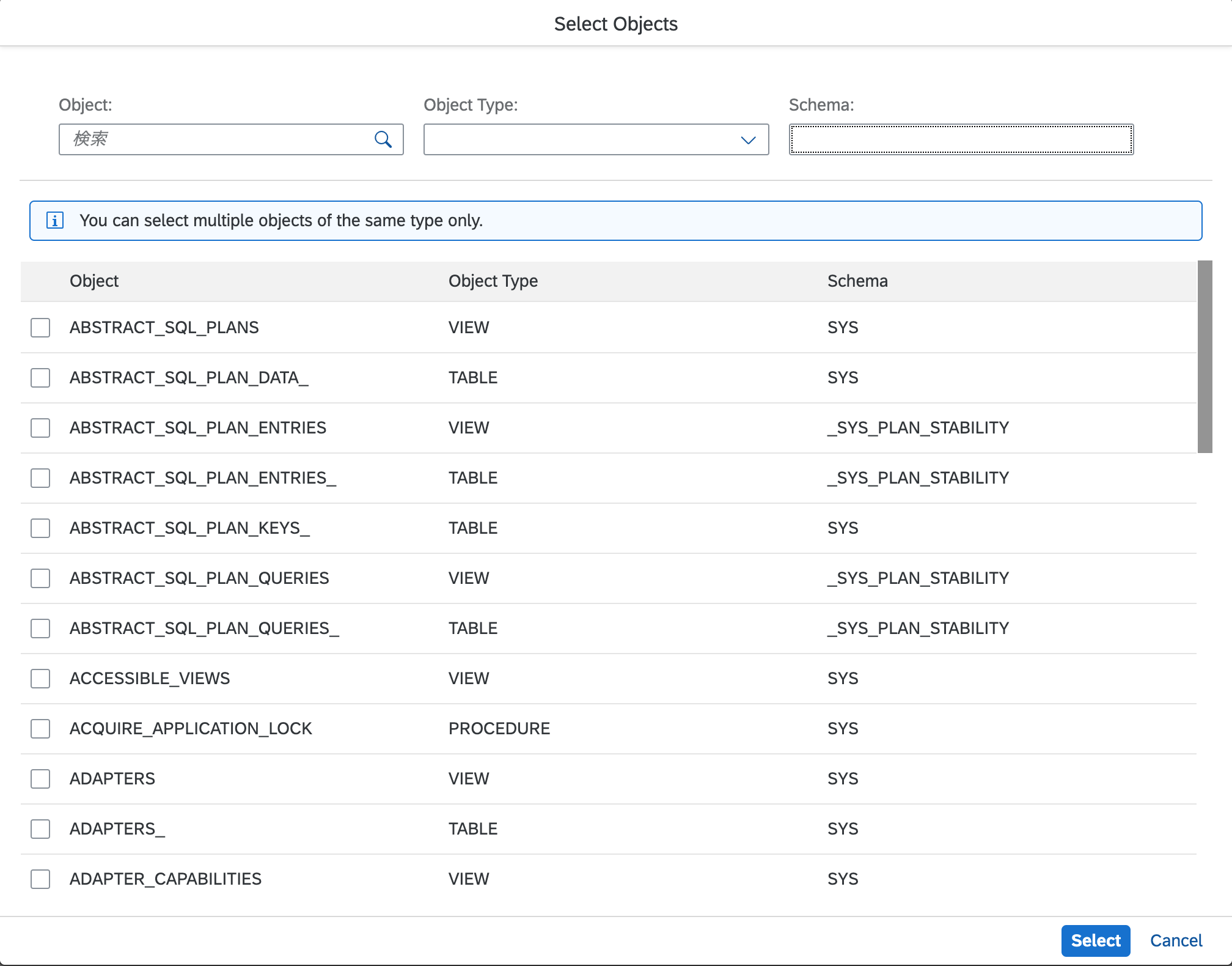The image size is (1232, 966).
Task: Check the ABSTRACT_SQL_PLANS row checkbox
Action: pos(40,328)
